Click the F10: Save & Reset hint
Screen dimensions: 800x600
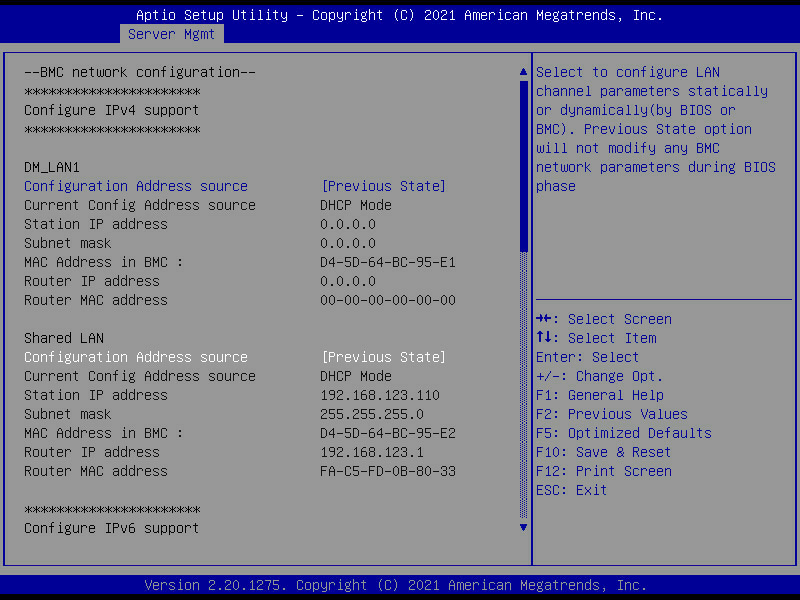[603, 452]
